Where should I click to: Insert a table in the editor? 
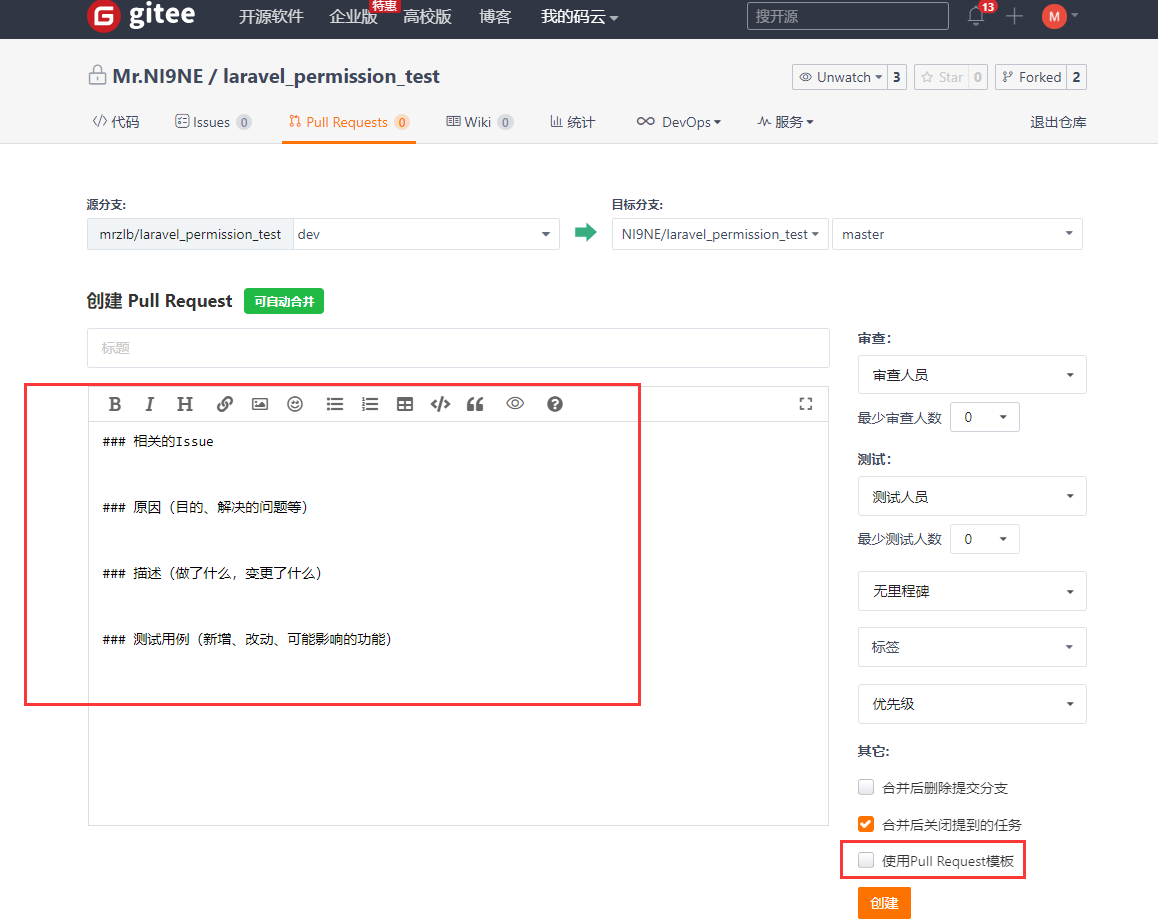pos(405,404)
